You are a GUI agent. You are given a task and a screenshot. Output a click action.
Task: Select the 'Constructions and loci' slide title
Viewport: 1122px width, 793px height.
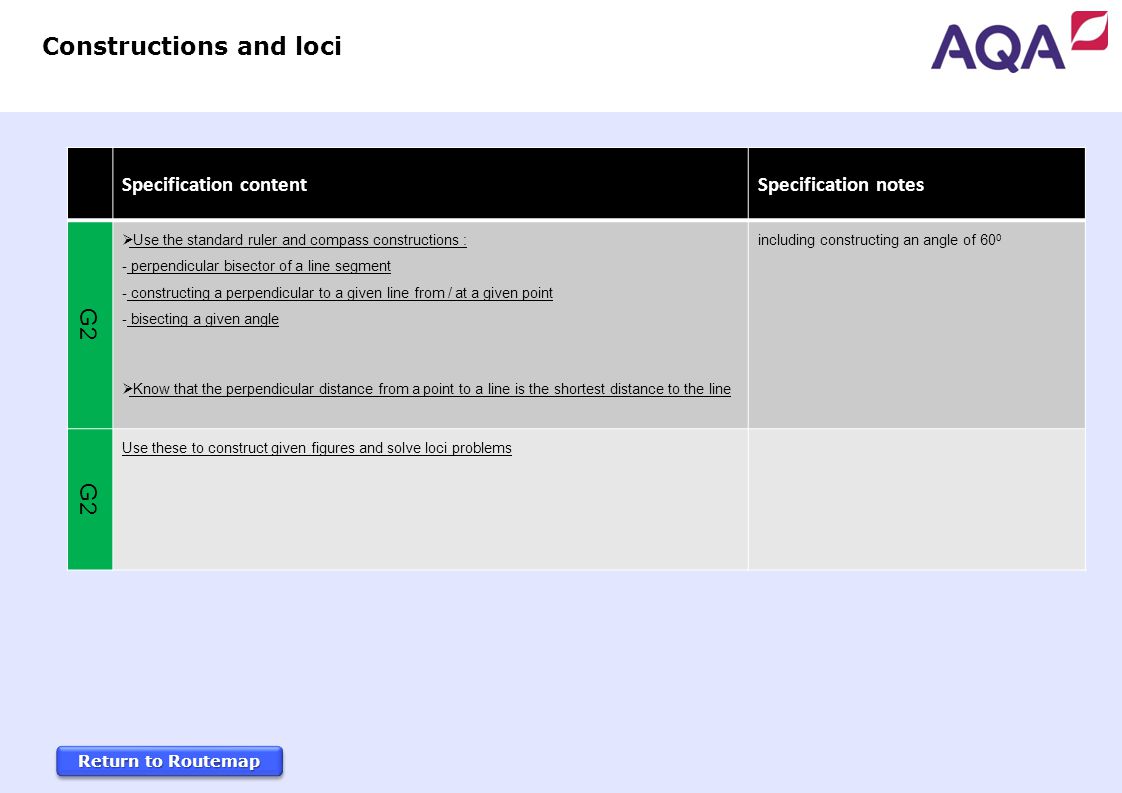point(192,47)
